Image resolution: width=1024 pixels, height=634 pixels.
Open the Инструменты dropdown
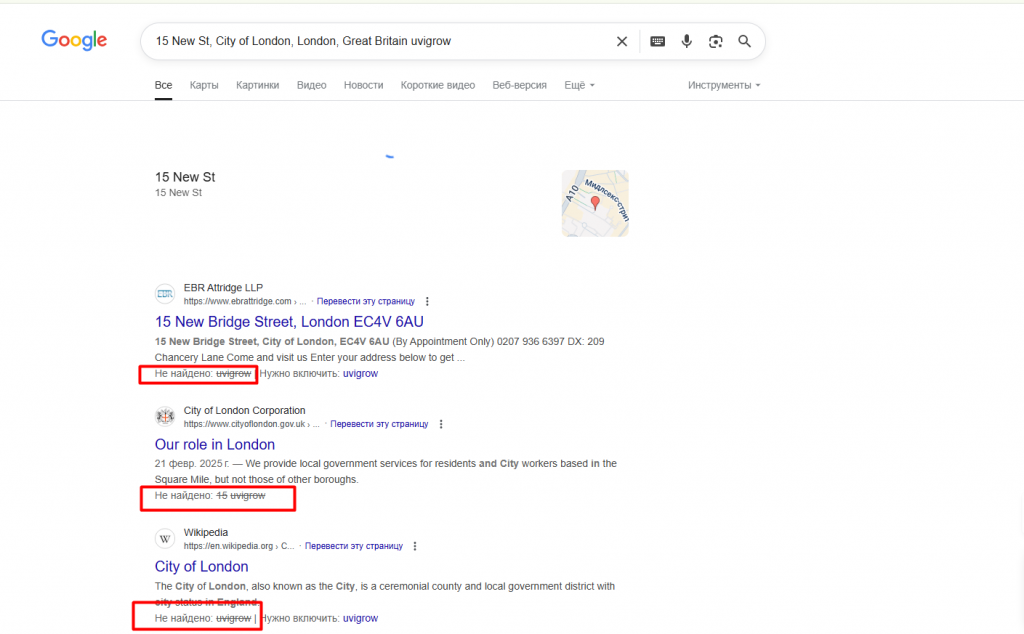(724, 86)
